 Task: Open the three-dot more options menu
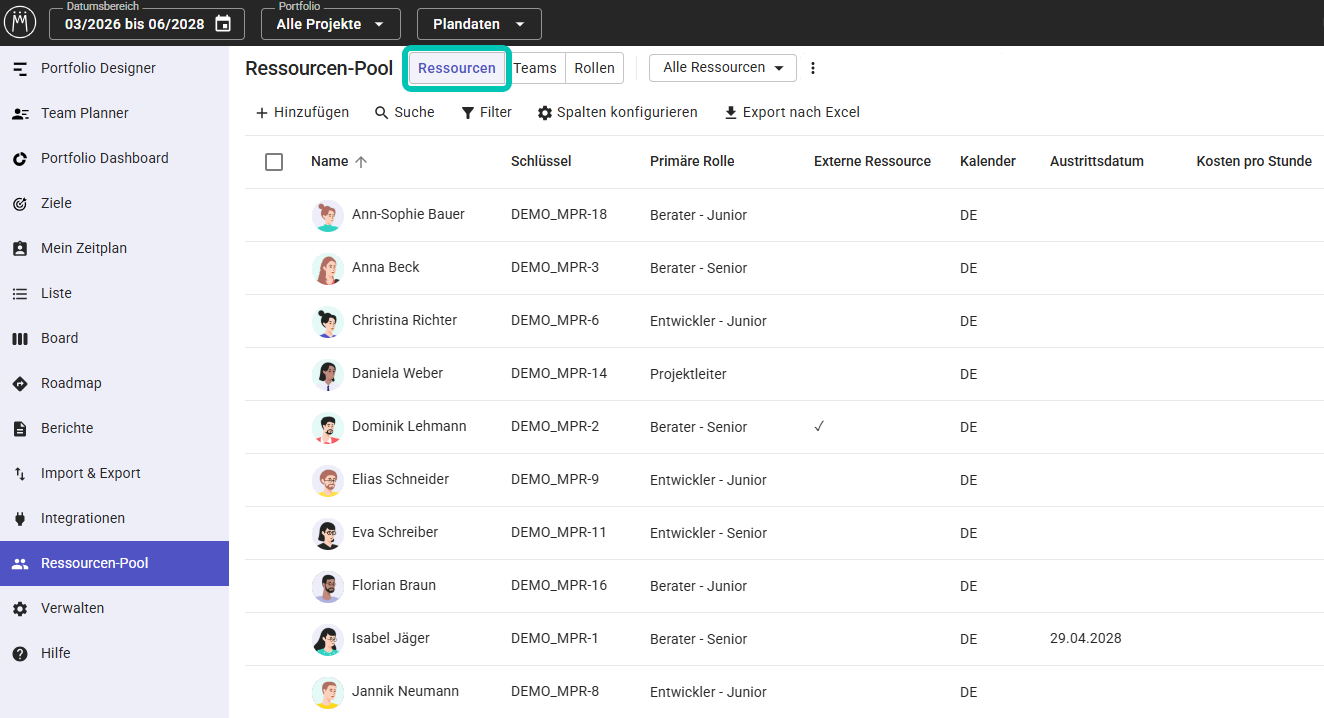(813, 68)
